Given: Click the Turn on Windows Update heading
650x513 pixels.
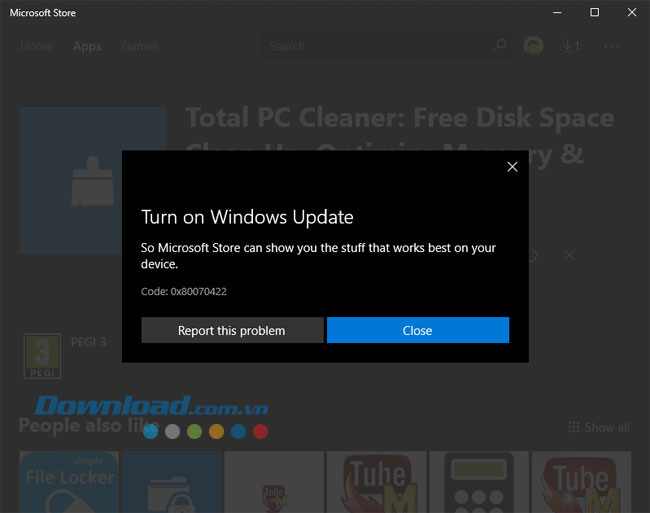Looking at the screenshot, I should click(247, 217).
